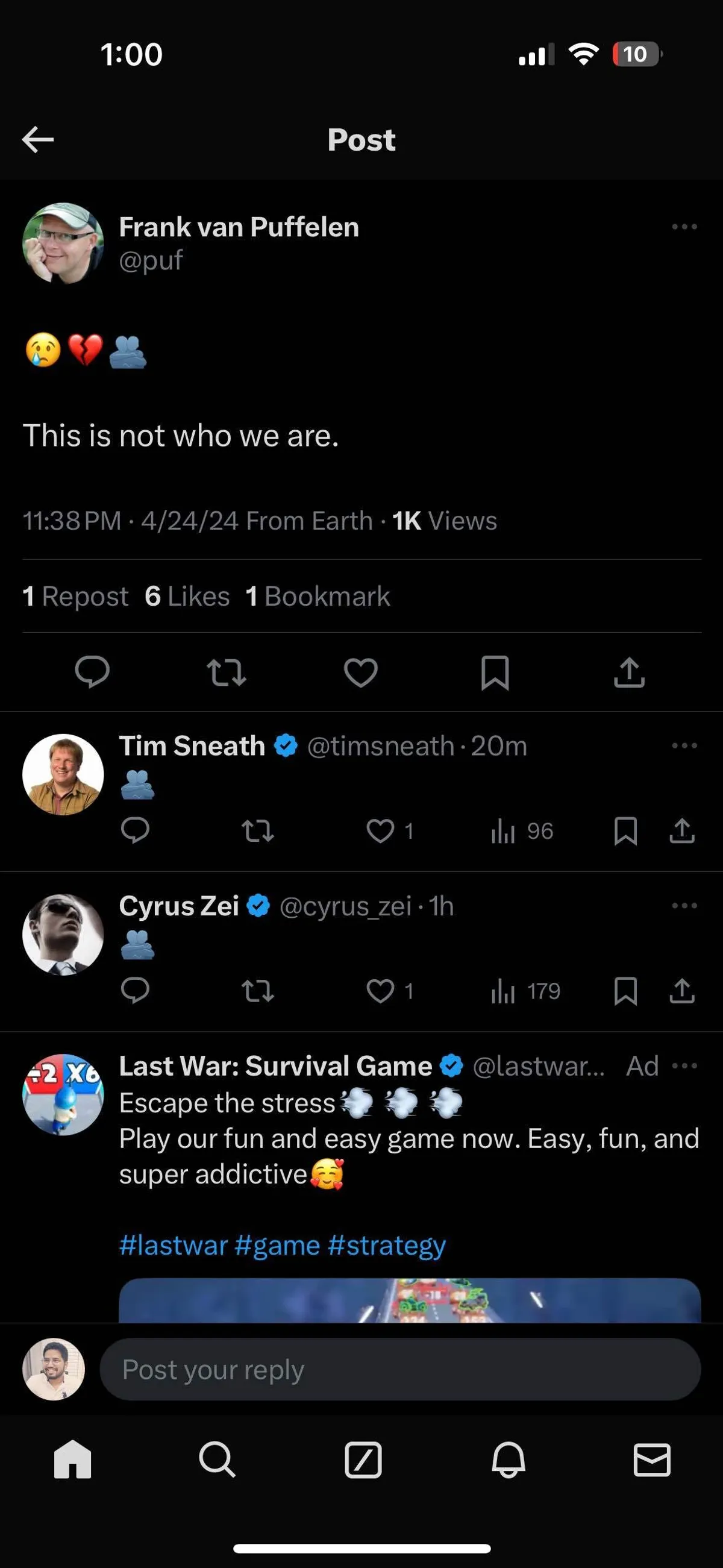Bookmark the main post
Image resolution: width=723 pixels, height=1568 pixels.
click(495, 672)
